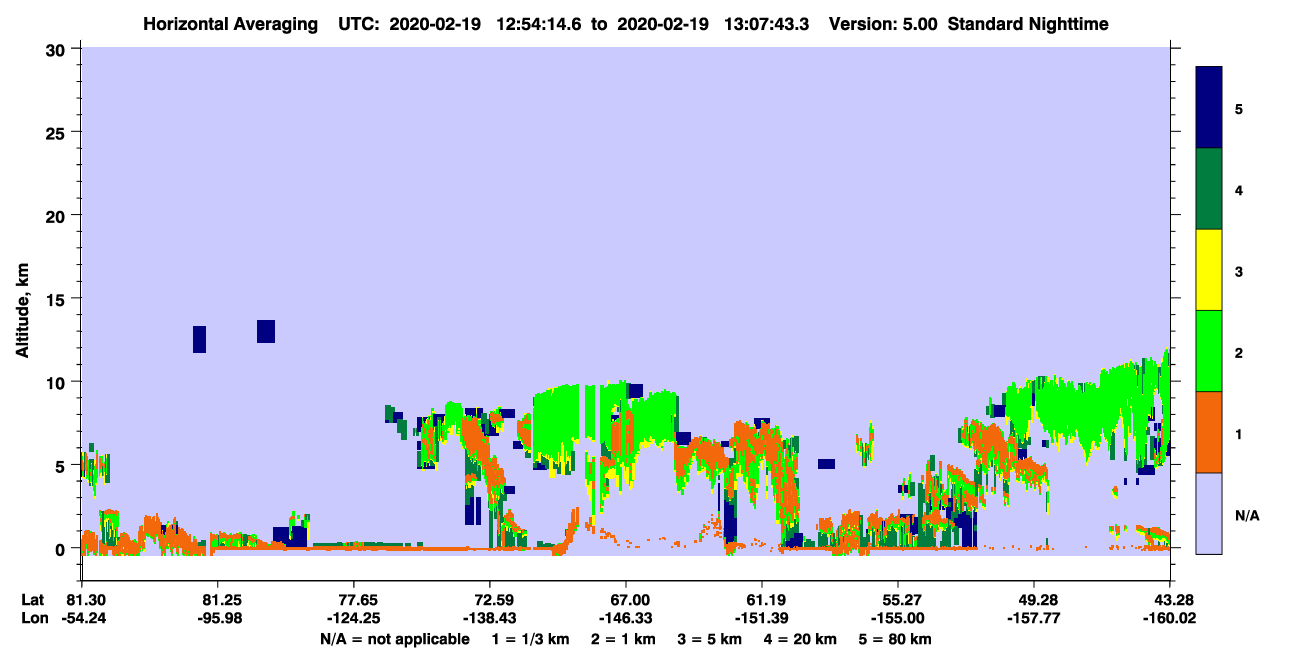Click the start time '12:54:14.6' in title
This screenshot has height=667, width=1300.
click(x=541, y=23)
